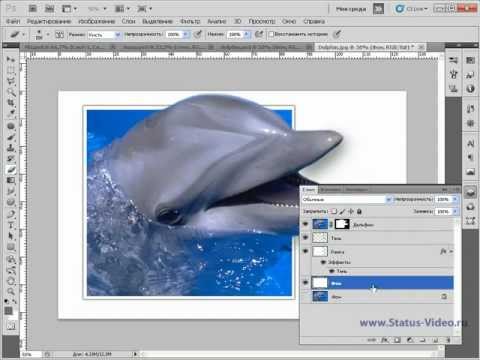This screenshot has width=480, height=360.
Task: Click the foreground color swatch
Action: coord(8,311)
